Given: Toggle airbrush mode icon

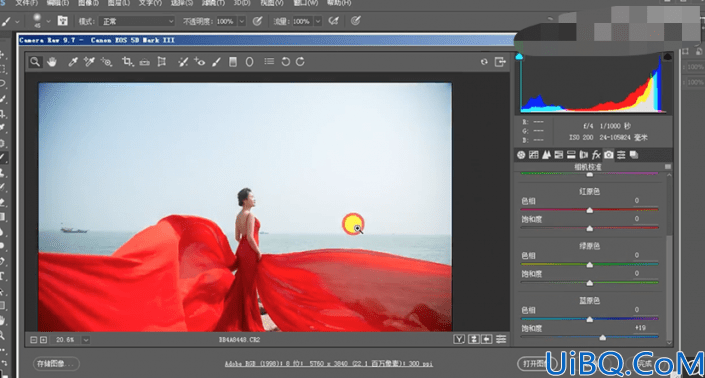Looking at the screenshot, I should [x=333, y=21].
